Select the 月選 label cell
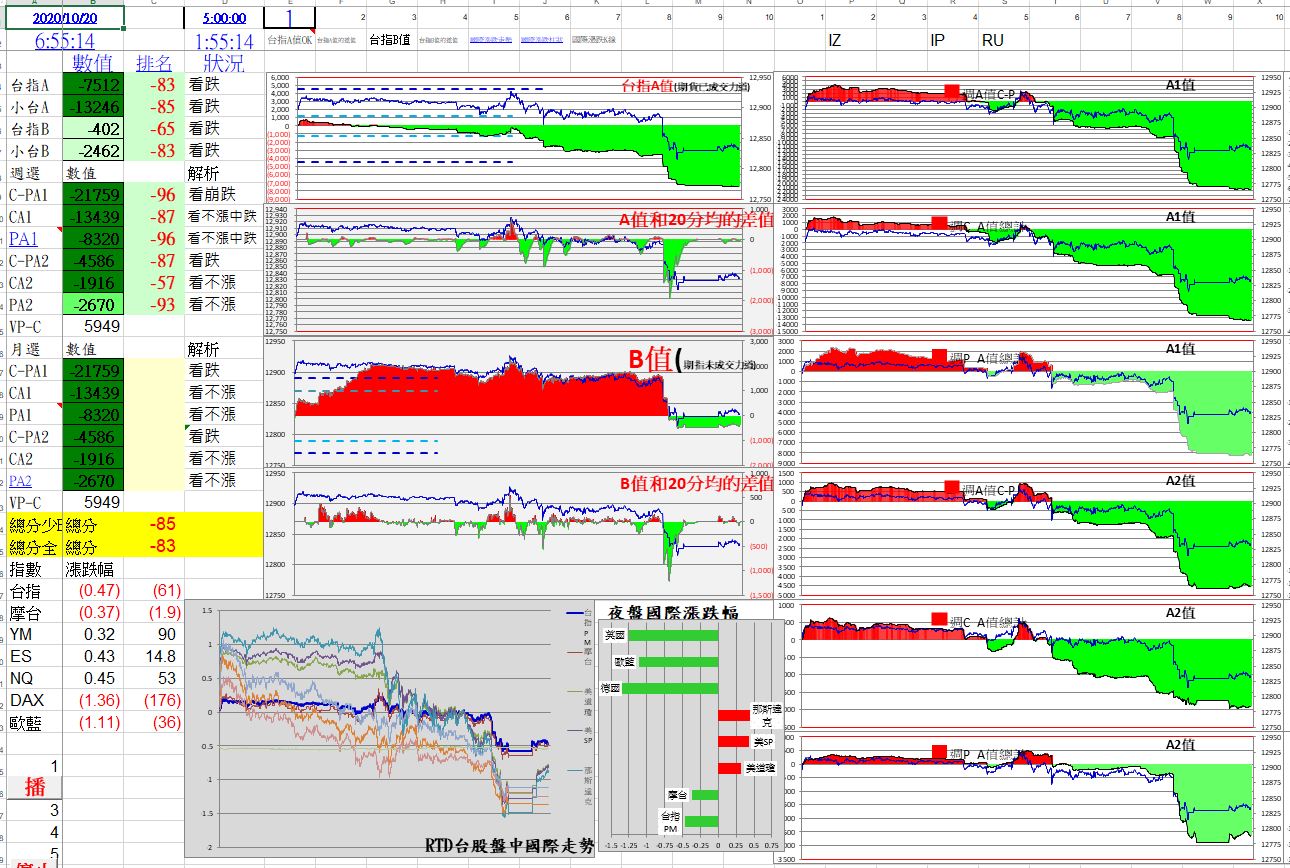 [x=34, y=349]
